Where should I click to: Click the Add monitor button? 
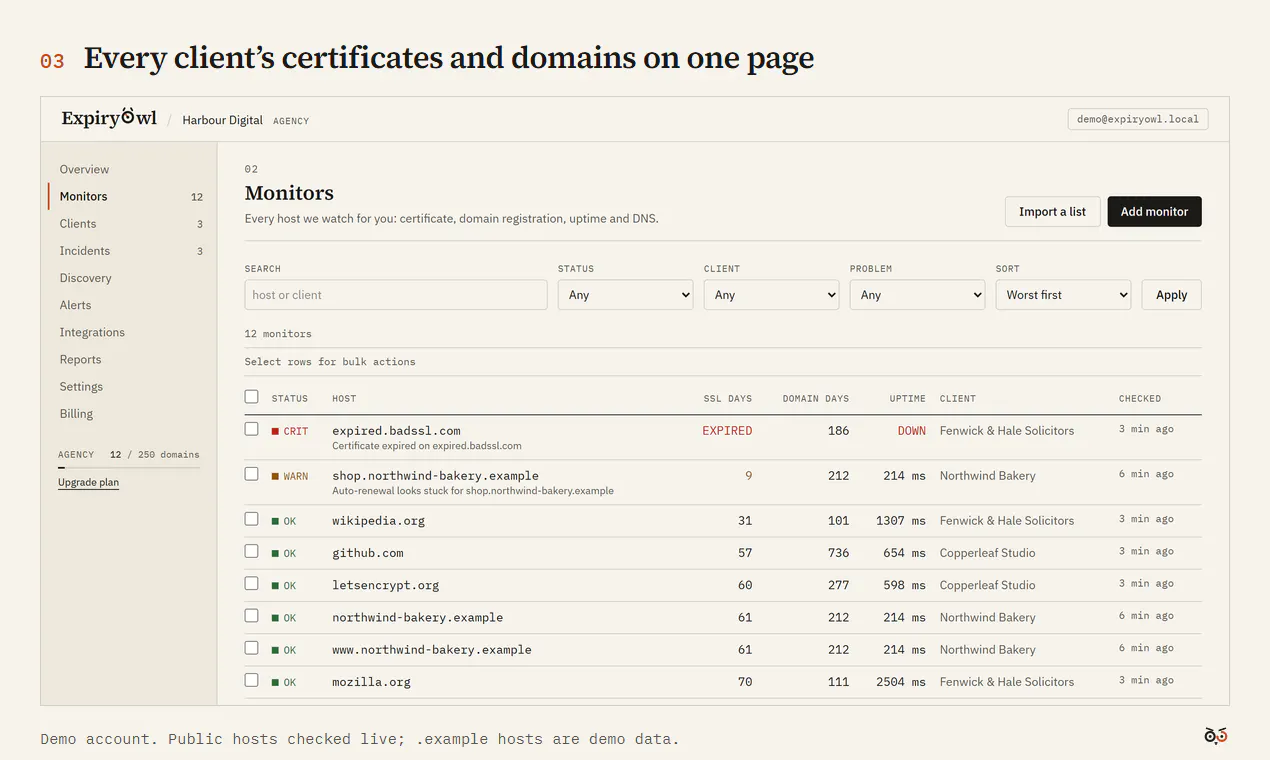click(1154, 212)
